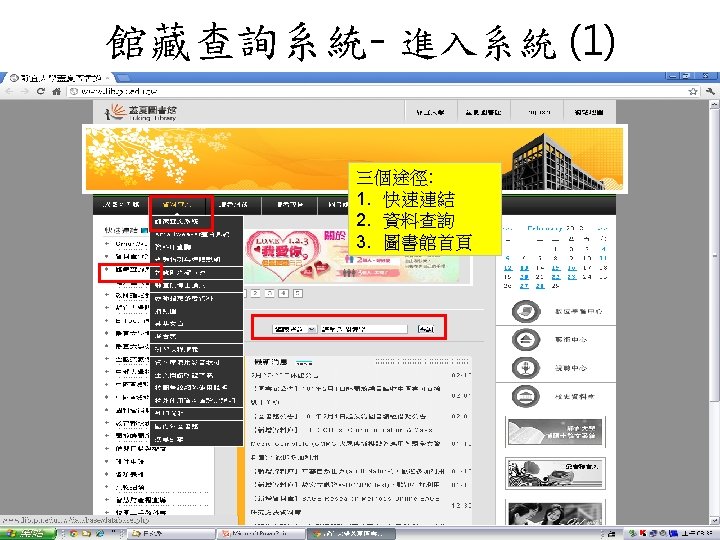Viewport: 720px width, 540px height.
Task: Go back with the browser back arrow
Action: (9, 91)
